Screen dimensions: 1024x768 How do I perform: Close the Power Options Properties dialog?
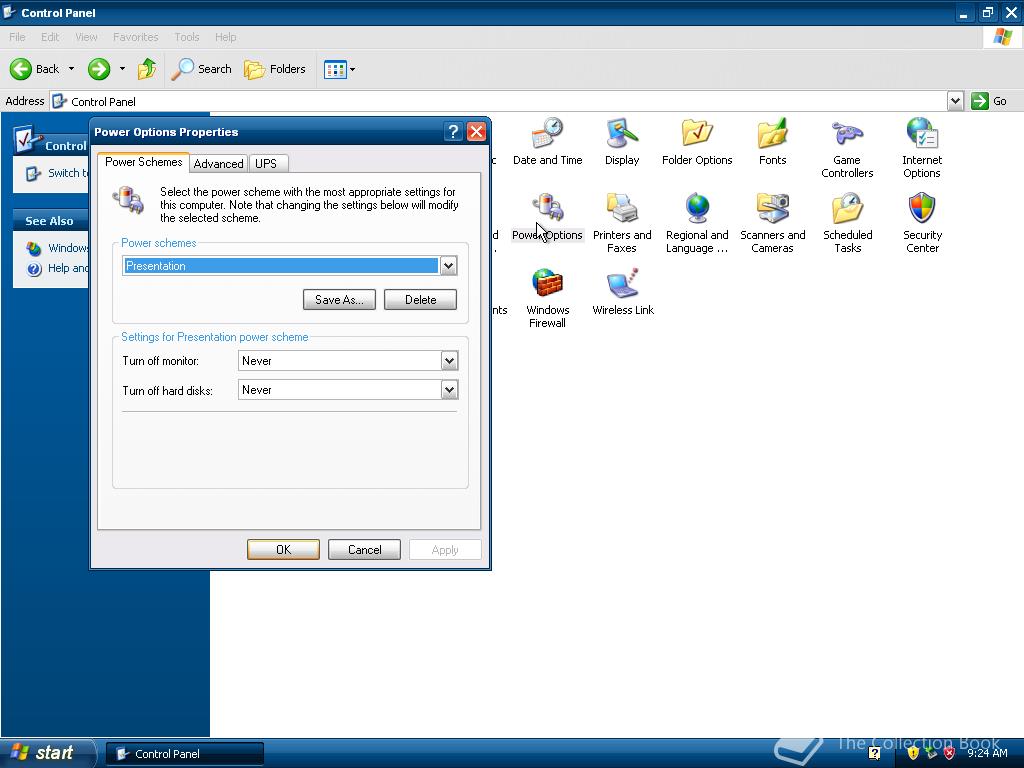coord(477,132)
